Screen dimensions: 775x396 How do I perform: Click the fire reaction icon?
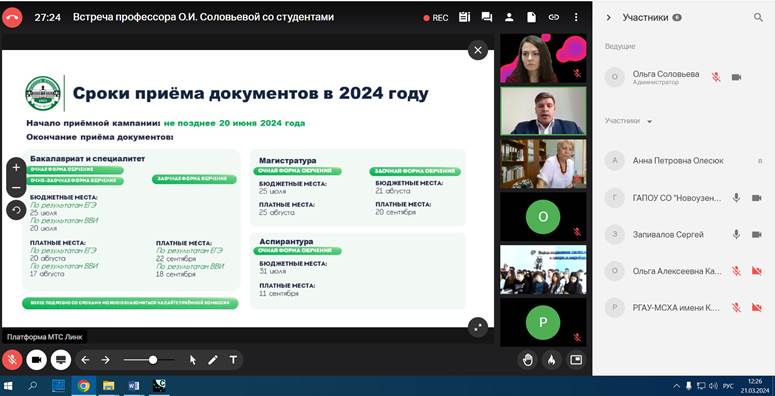(x=551, y=360)
